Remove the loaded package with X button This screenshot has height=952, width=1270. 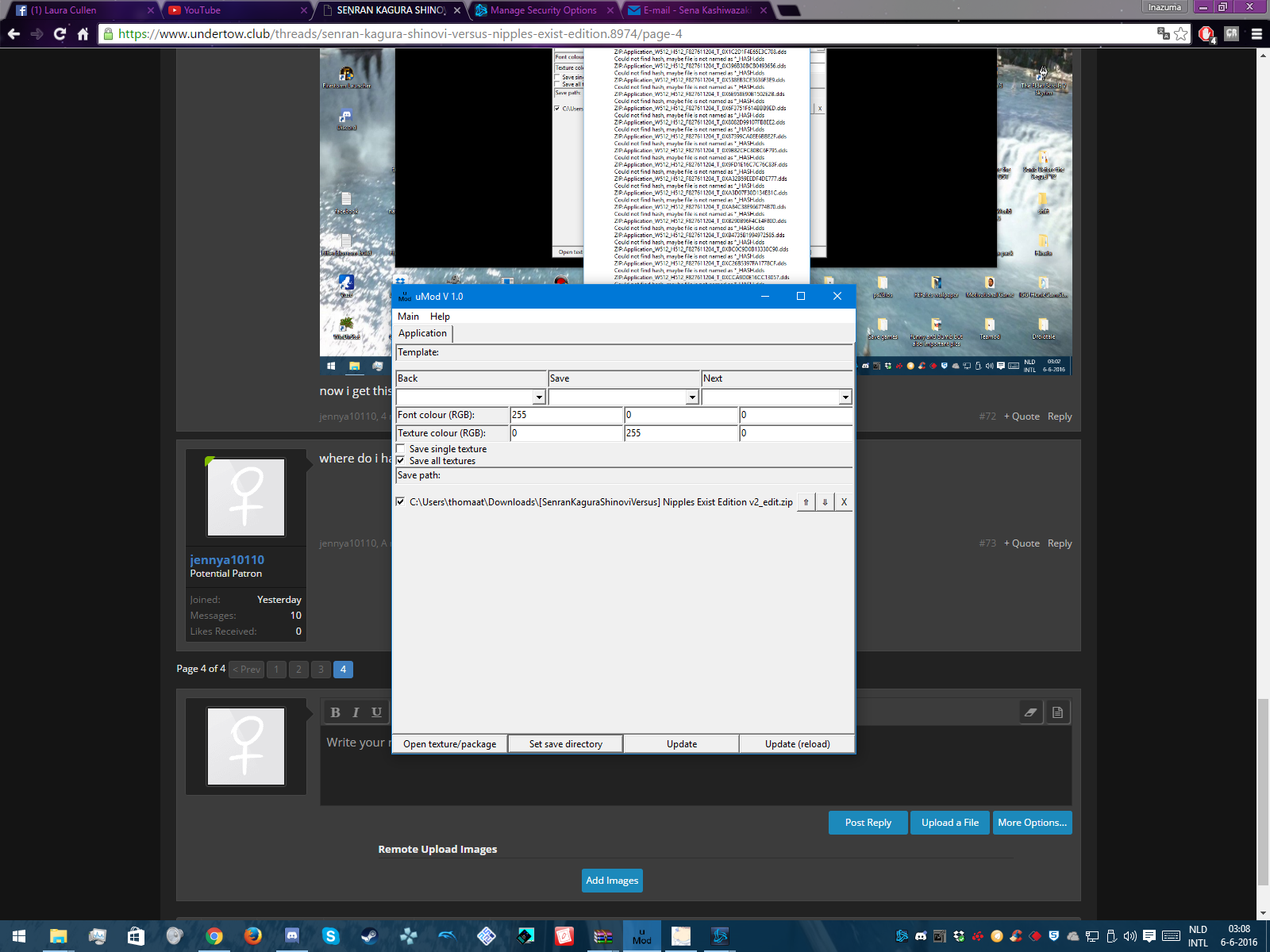[844, 502]
